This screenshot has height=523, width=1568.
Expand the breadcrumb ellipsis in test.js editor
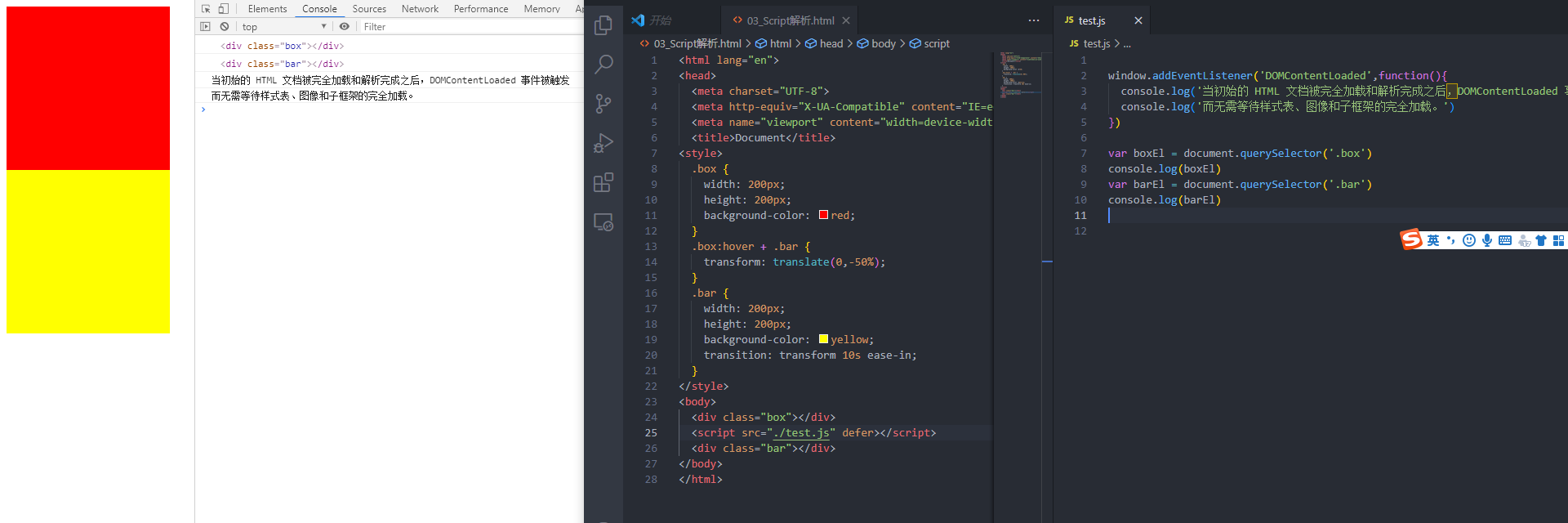pos(1127,43)
